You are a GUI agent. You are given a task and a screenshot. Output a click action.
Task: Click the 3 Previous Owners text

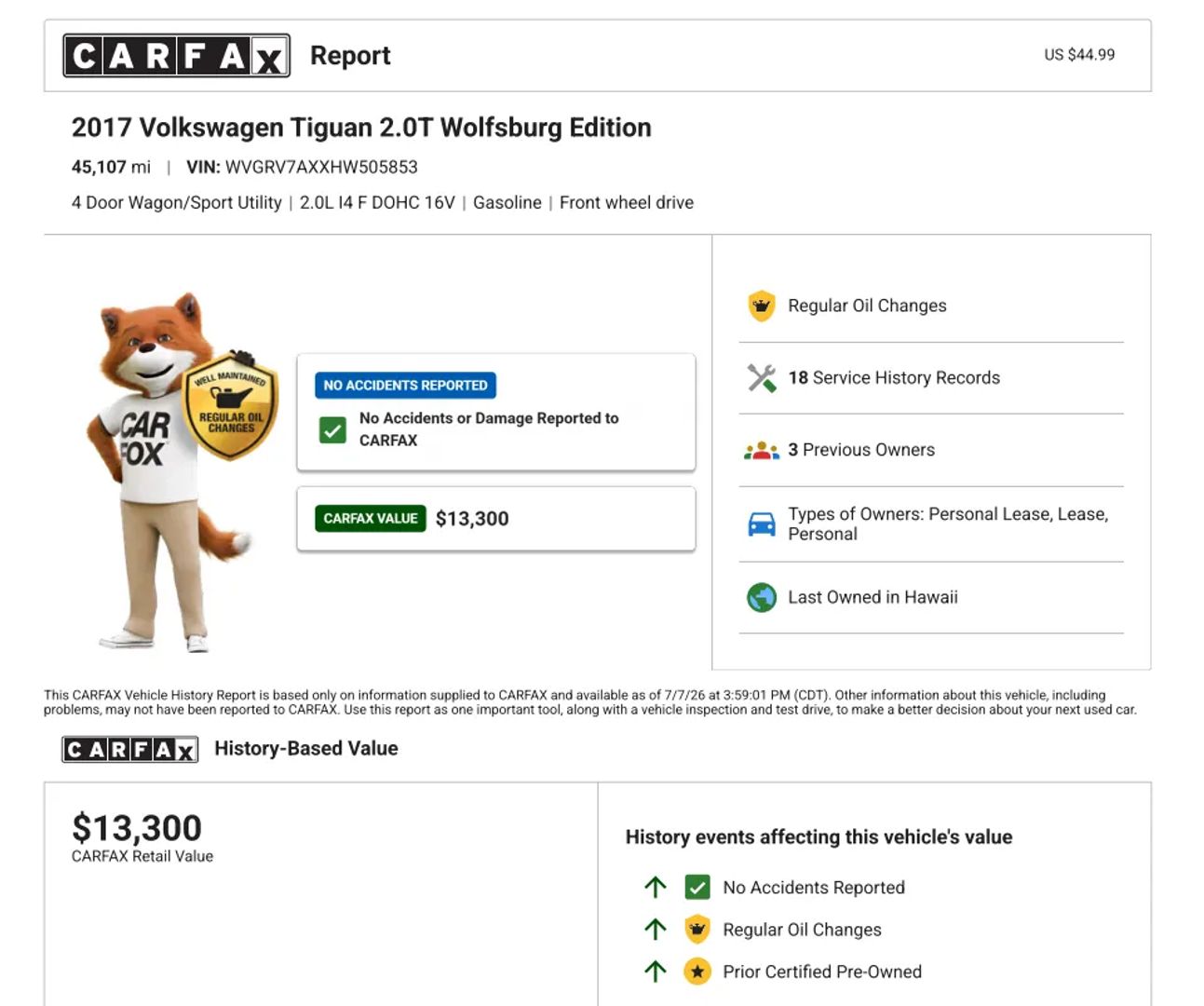tap(861, 450)
